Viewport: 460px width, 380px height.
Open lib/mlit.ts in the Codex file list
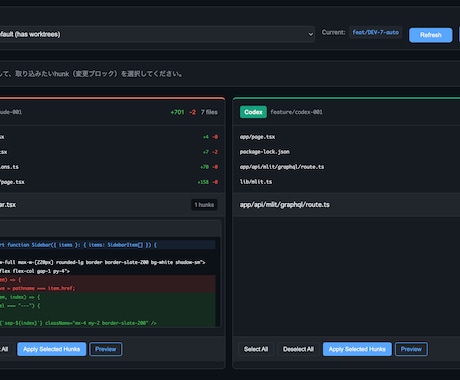point(256,182)
